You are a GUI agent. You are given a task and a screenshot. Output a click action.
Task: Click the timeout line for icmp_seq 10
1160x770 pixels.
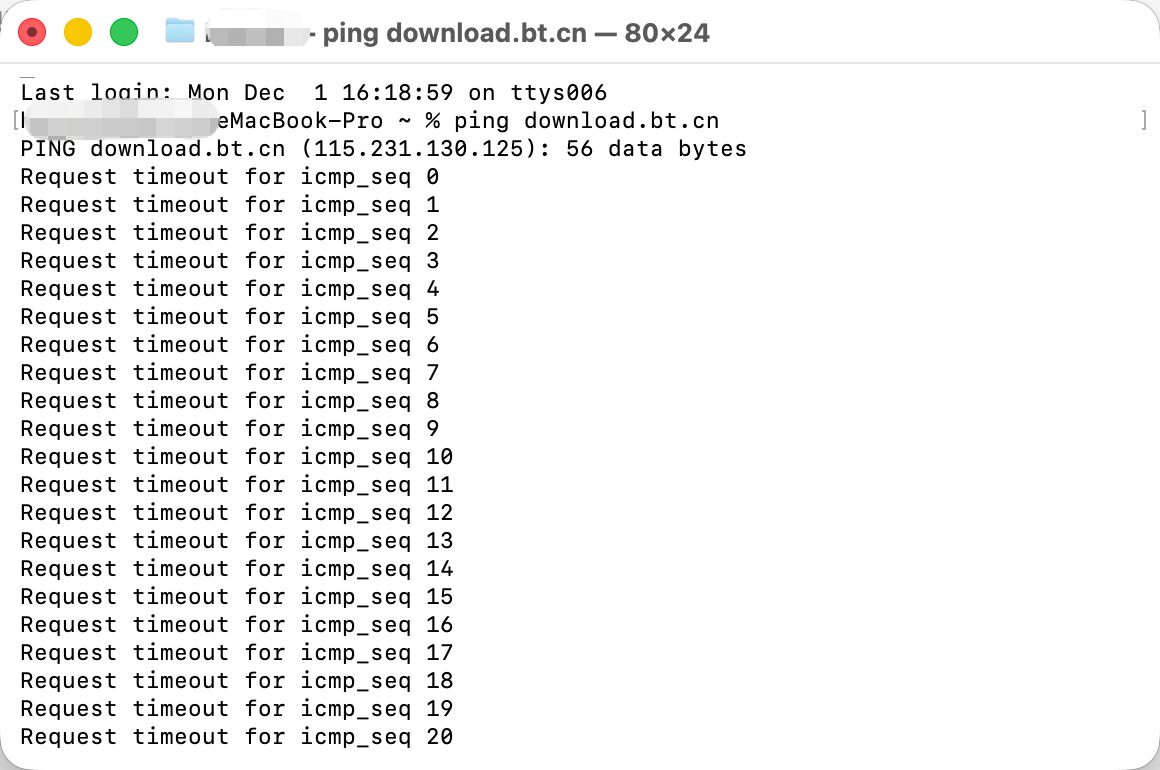click(x=236, y=457)
